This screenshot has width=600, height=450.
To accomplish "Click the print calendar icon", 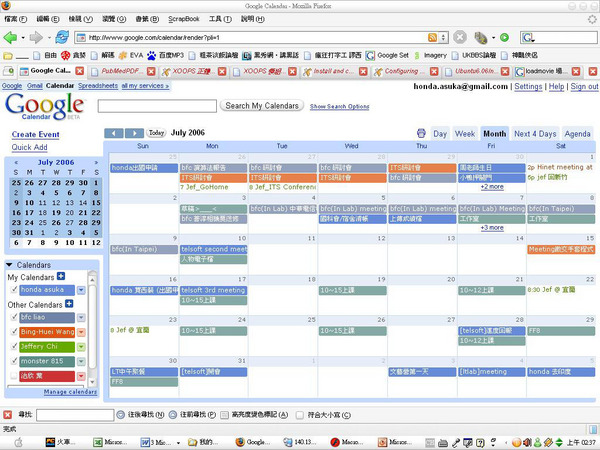I will click(x=421, y=133).
